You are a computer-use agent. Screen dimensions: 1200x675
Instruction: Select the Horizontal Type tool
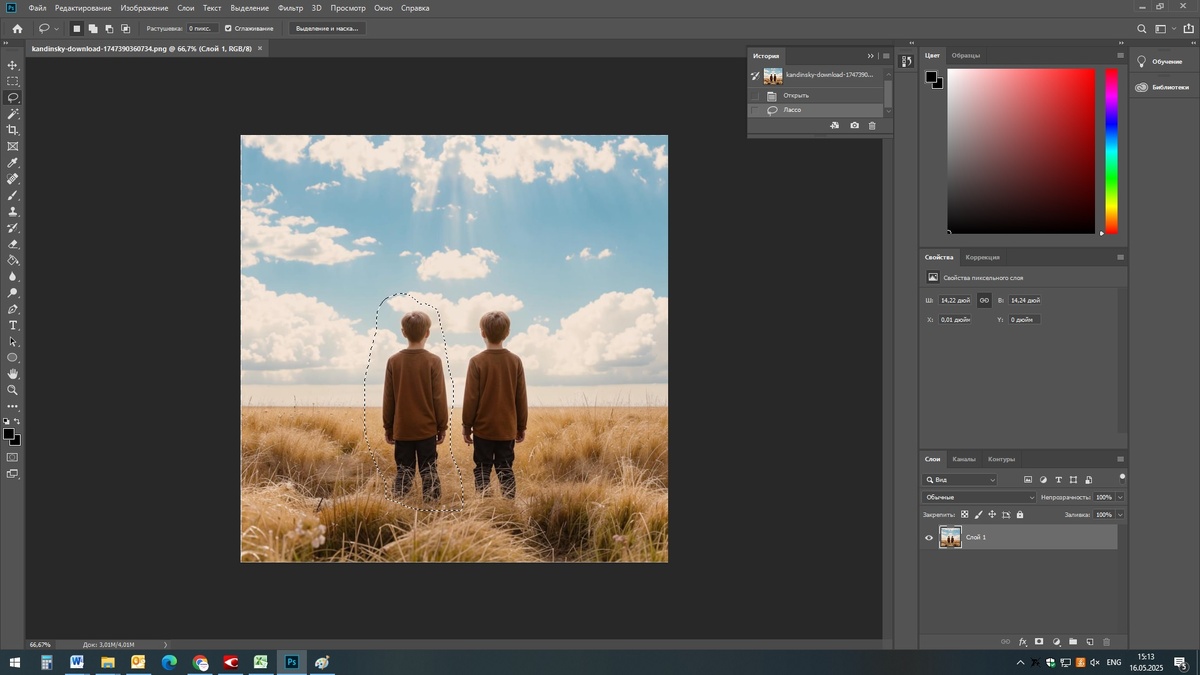click(x=13, y=325)
